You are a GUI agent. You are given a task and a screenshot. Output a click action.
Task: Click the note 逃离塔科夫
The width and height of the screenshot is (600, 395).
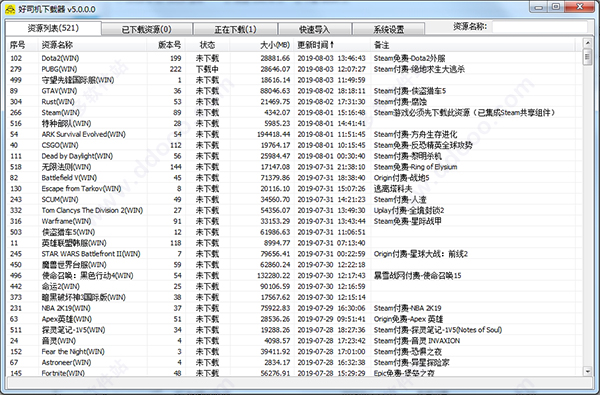click(x=393, y=189)
